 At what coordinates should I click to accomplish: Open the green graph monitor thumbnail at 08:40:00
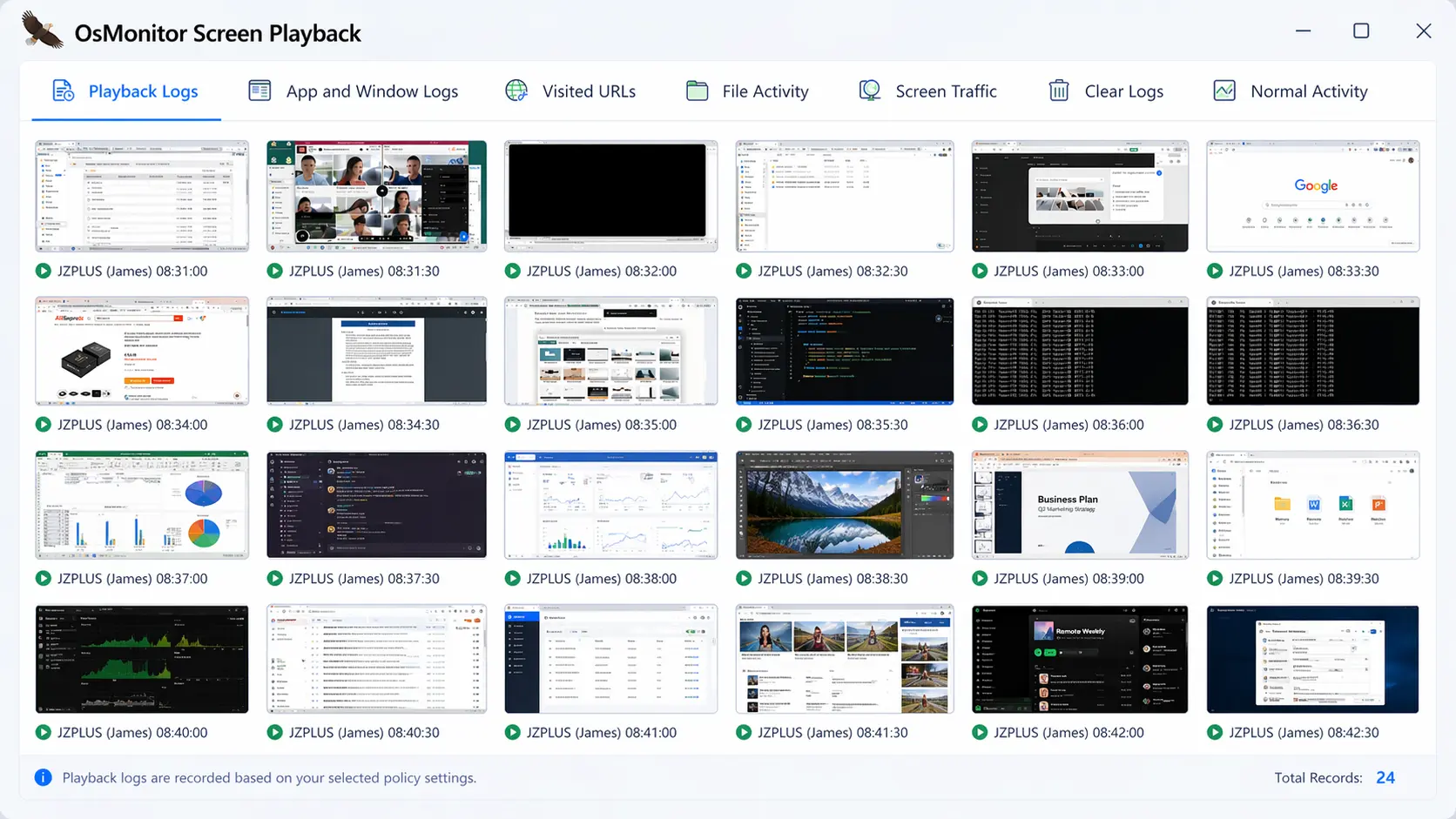[x=142, y=660]
